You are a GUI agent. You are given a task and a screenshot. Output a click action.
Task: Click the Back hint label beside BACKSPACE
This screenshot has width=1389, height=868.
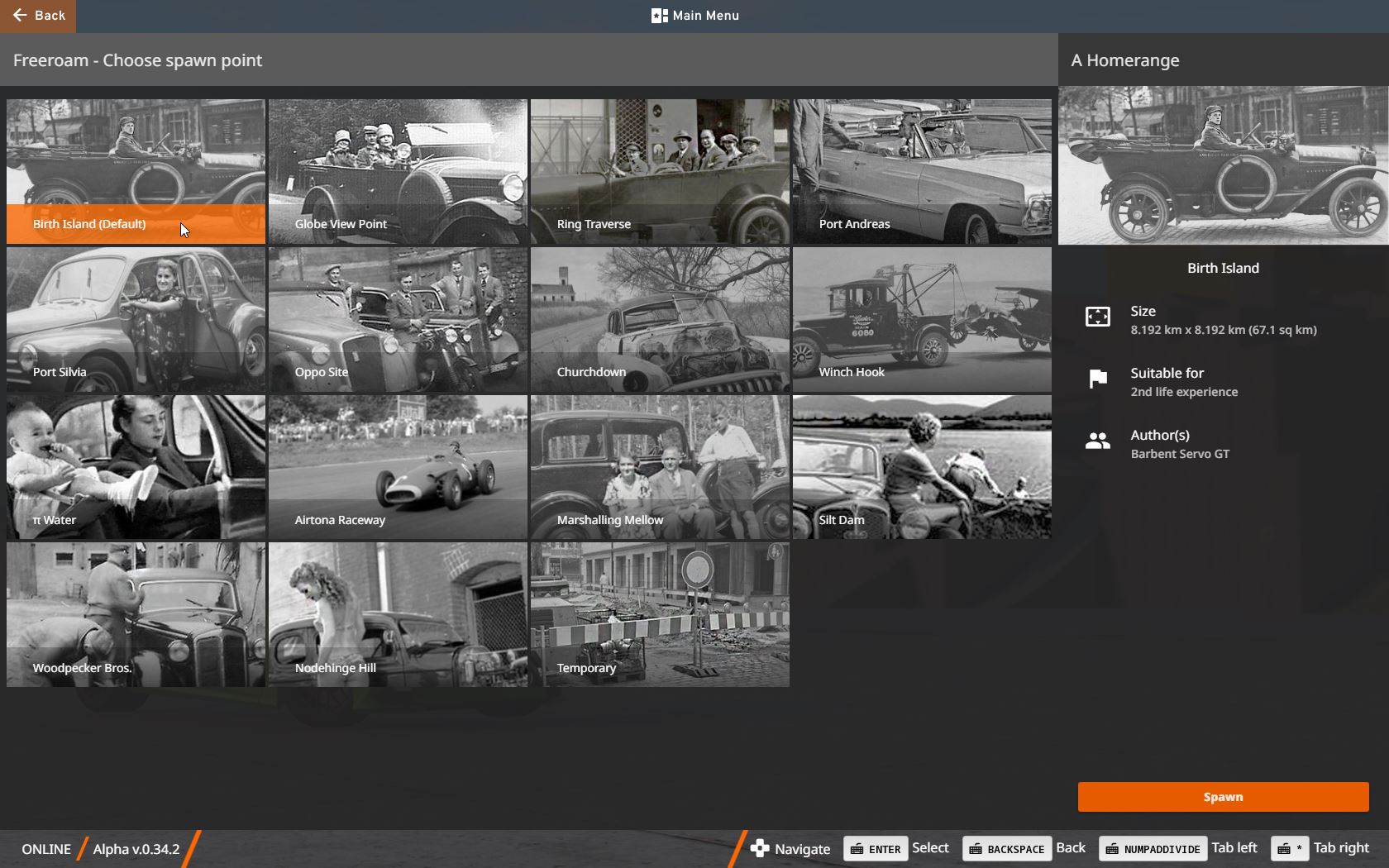click(1071, 848)
